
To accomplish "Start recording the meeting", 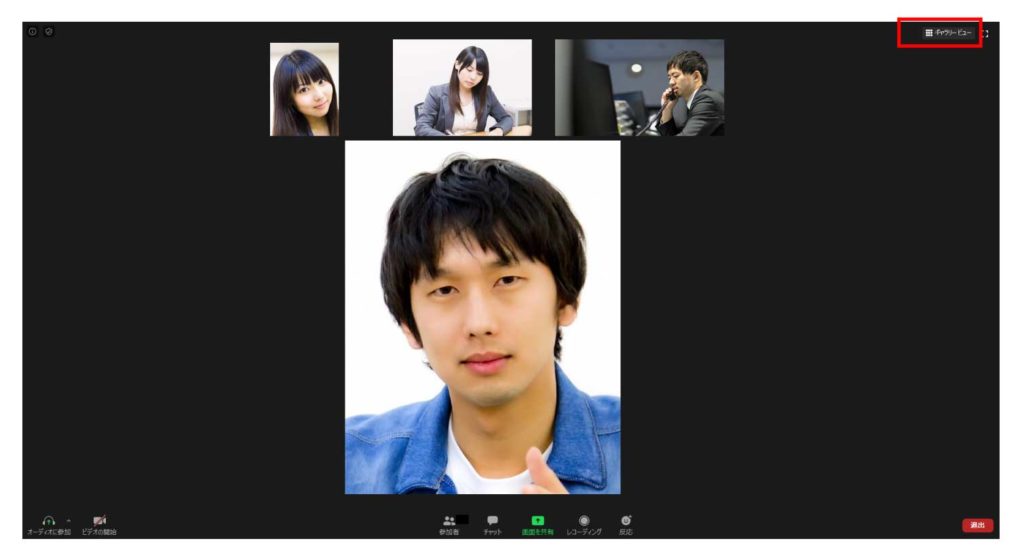I will (x=584, y=521).
